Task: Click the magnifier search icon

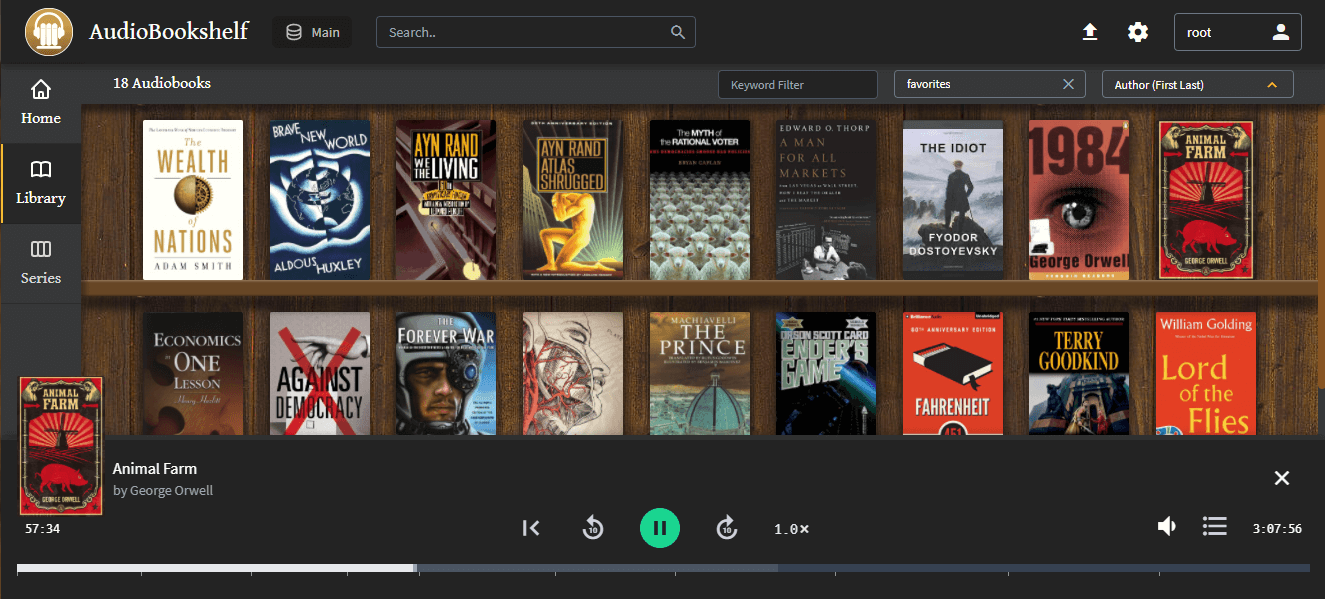Action: coord(678,32)
